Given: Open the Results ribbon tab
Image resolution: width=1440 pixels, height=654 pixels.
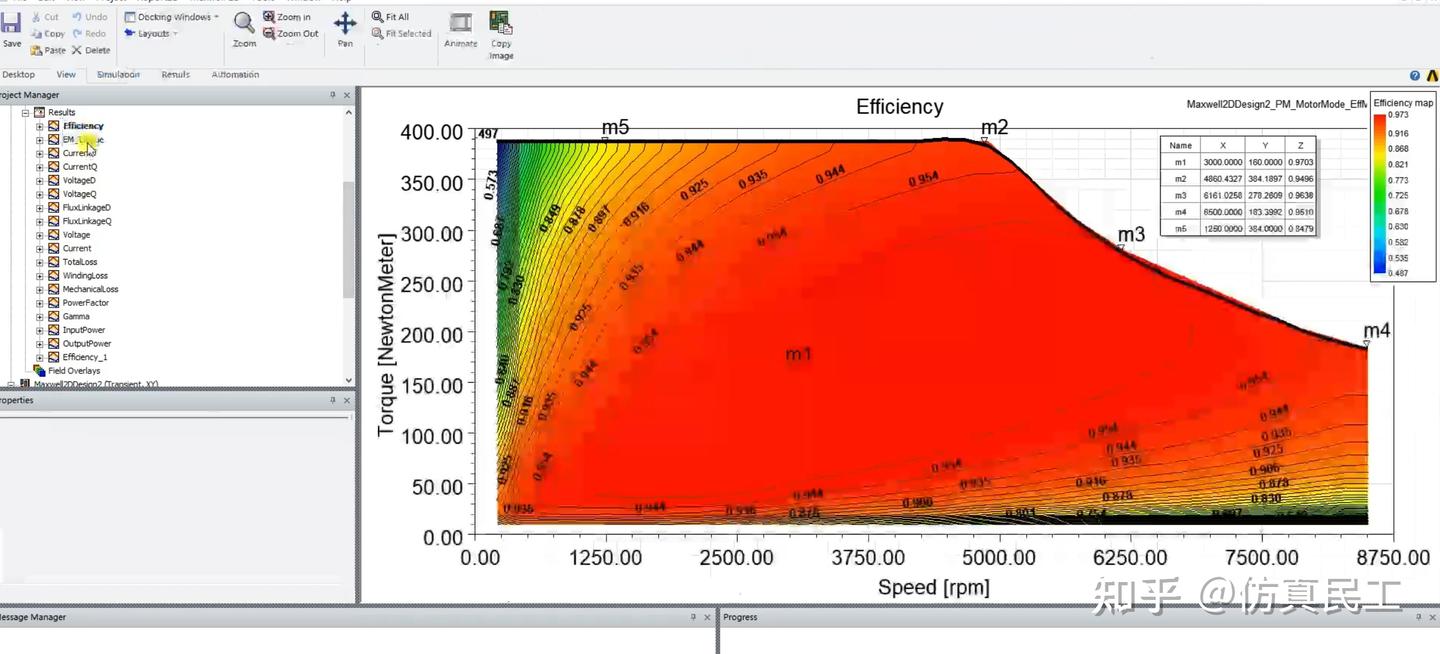Looking at the screenshot, I should tap(177, 74).
